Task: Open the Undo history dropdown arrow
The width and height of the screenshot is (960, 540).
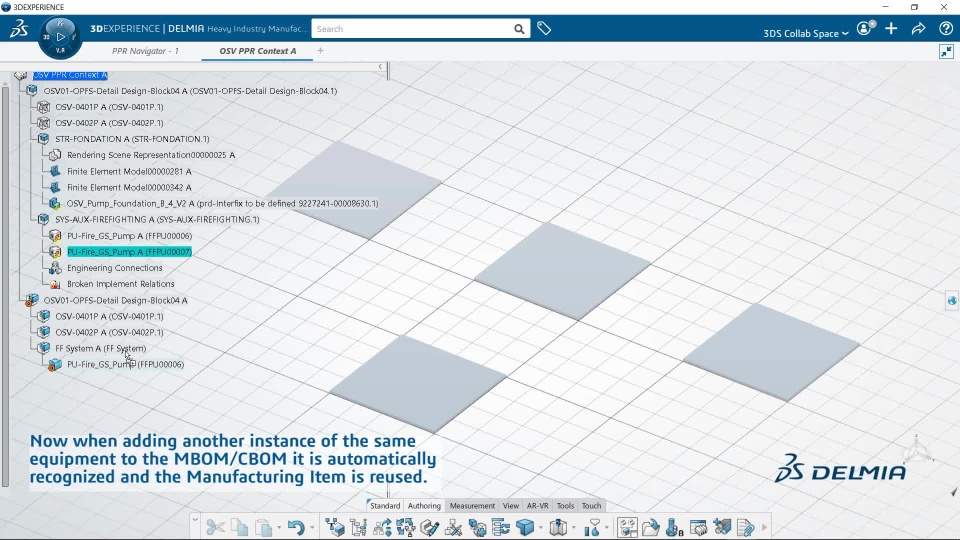Action: point(312,528)
